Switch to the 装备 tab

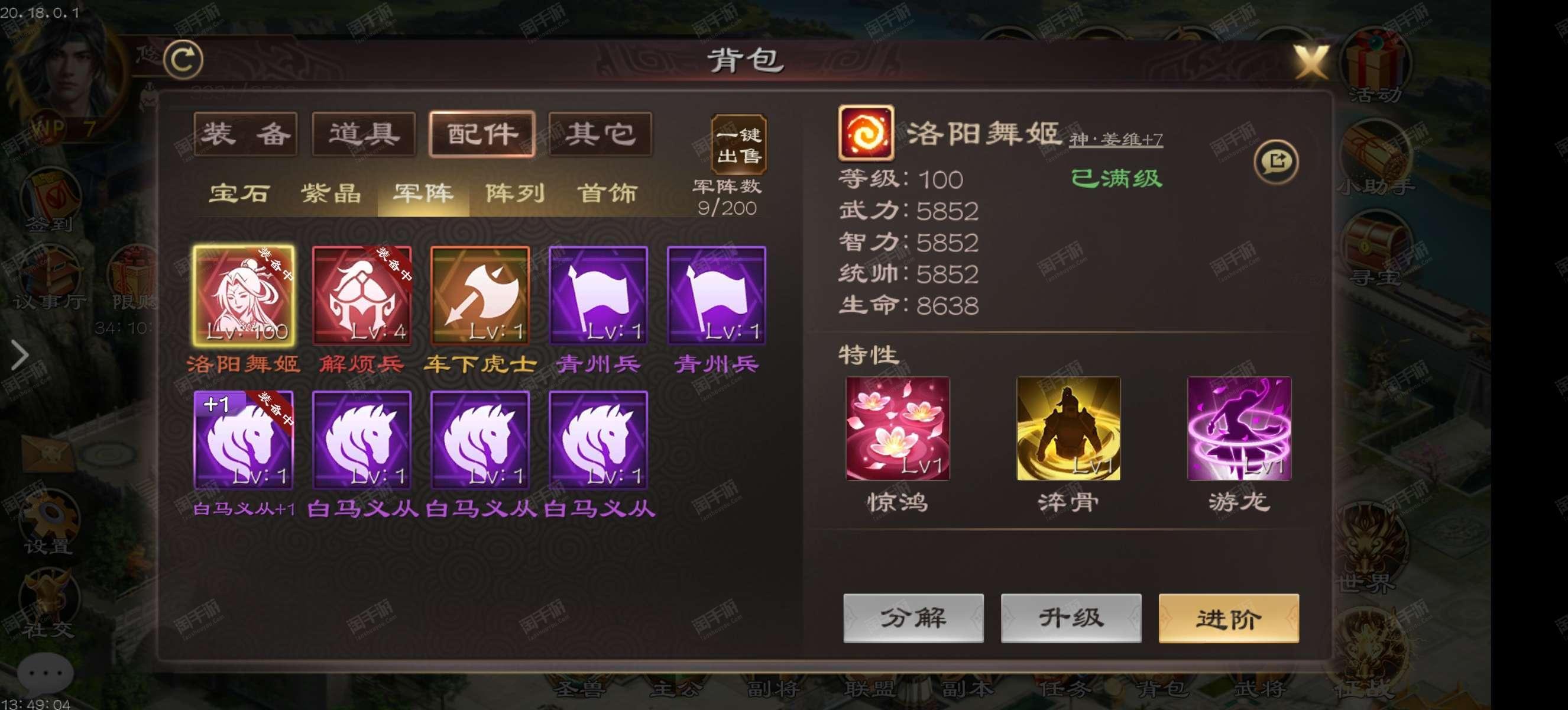(x=245, y=134)
